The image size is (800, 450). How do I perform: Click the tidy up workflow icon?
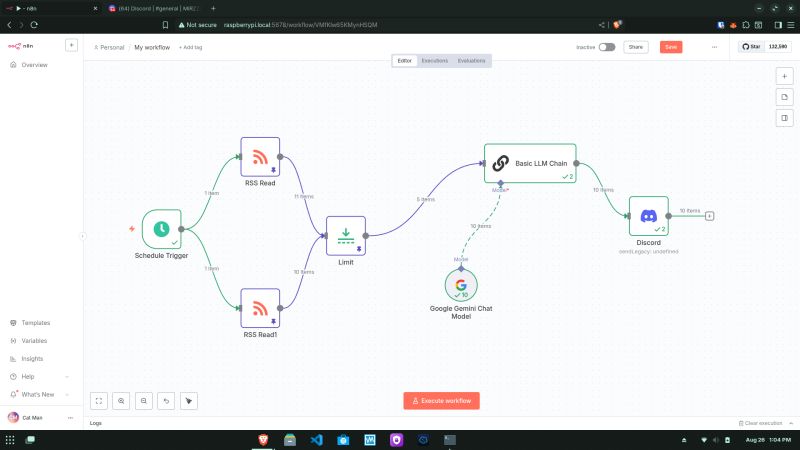pyautogui.click(x=189, y=401)
